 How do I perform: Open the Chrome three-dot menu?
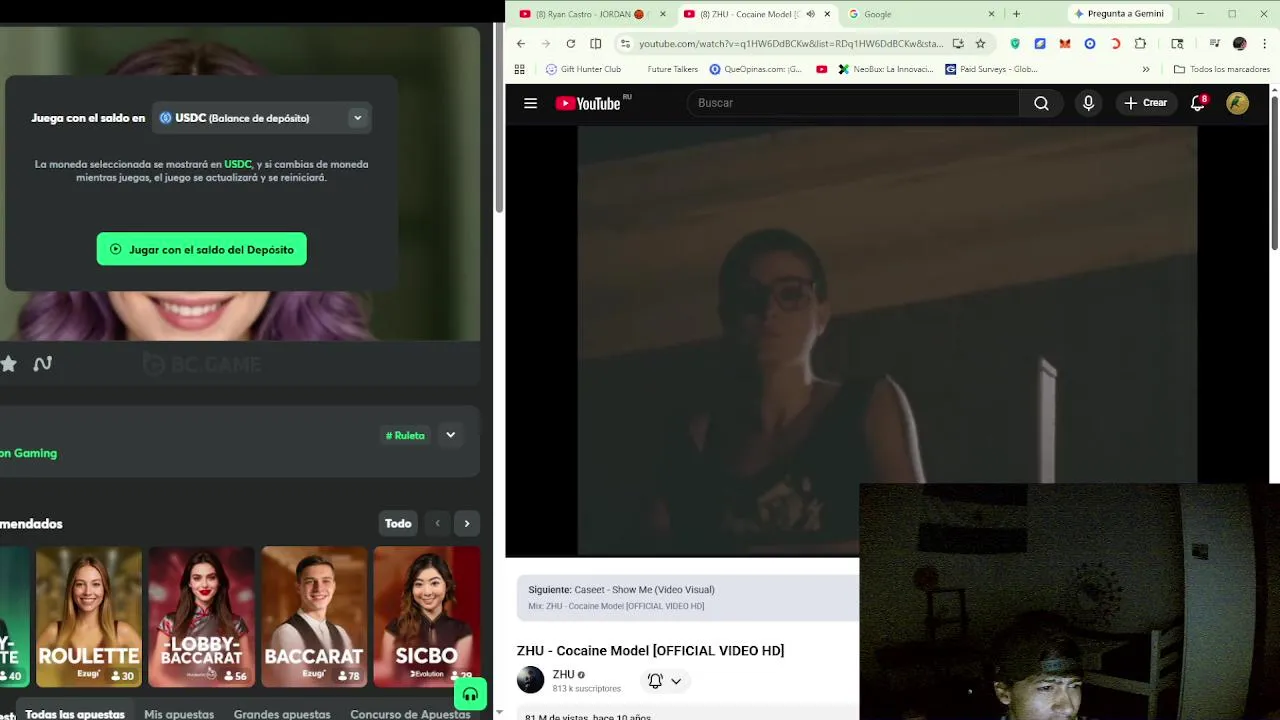point(1265,43)
